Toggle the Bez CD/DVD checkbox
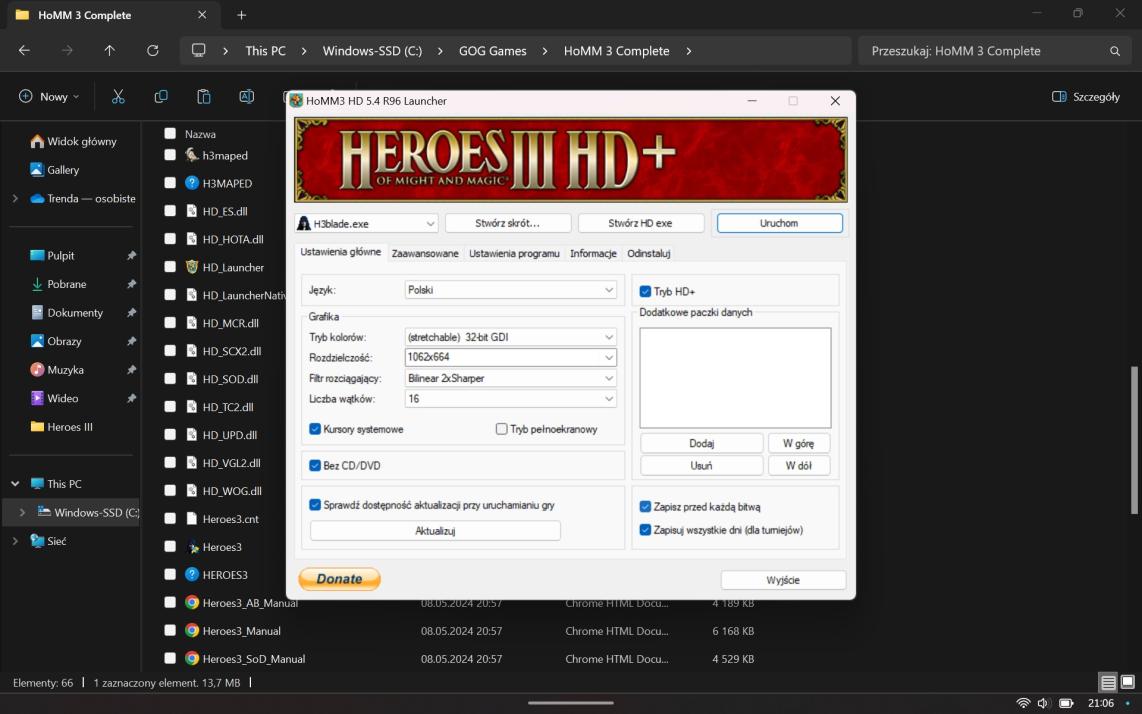Viewport: 1142px width, 714px height. point(316,466)
